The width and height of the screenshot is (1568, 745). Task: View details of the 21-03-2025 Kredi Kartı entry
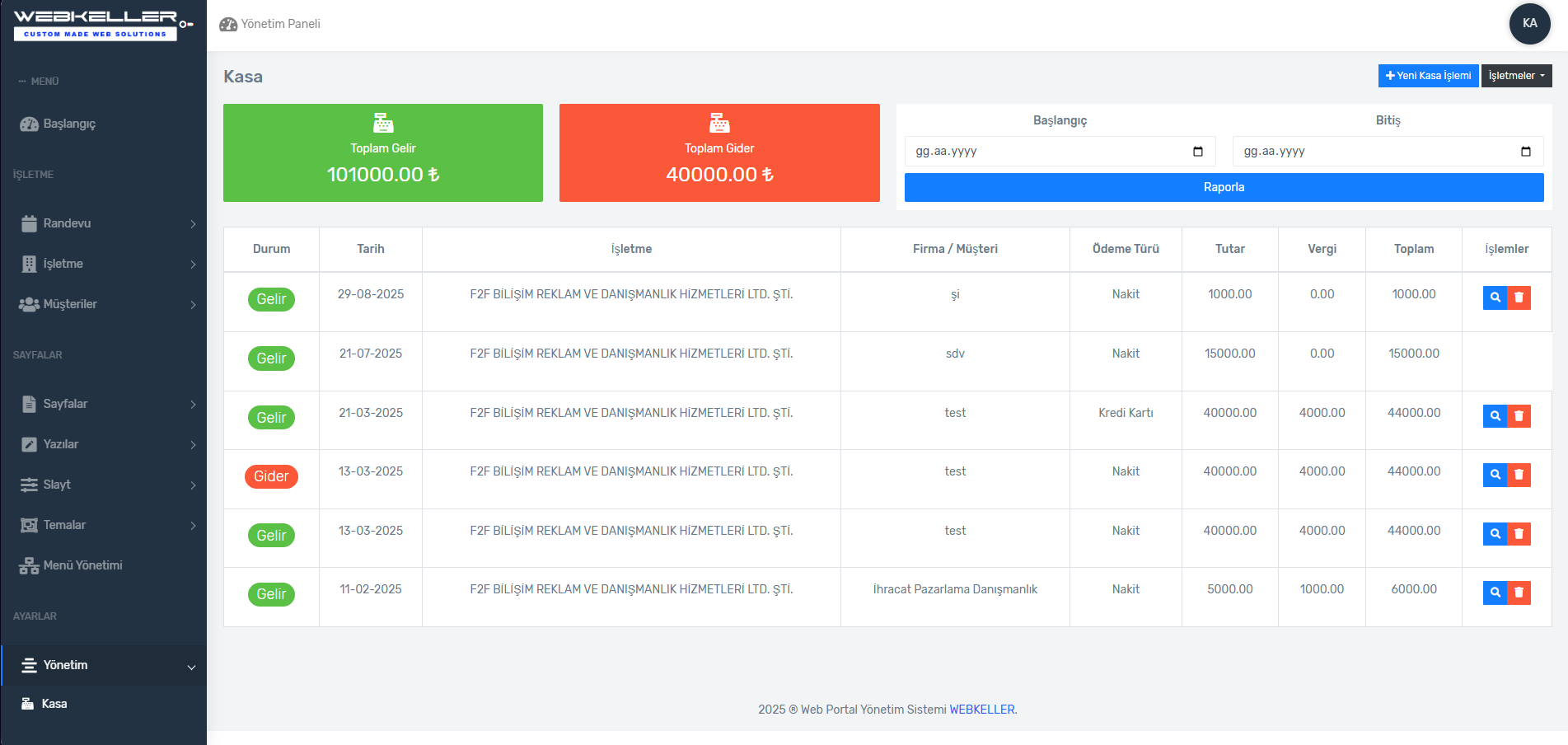point(1495,416)
